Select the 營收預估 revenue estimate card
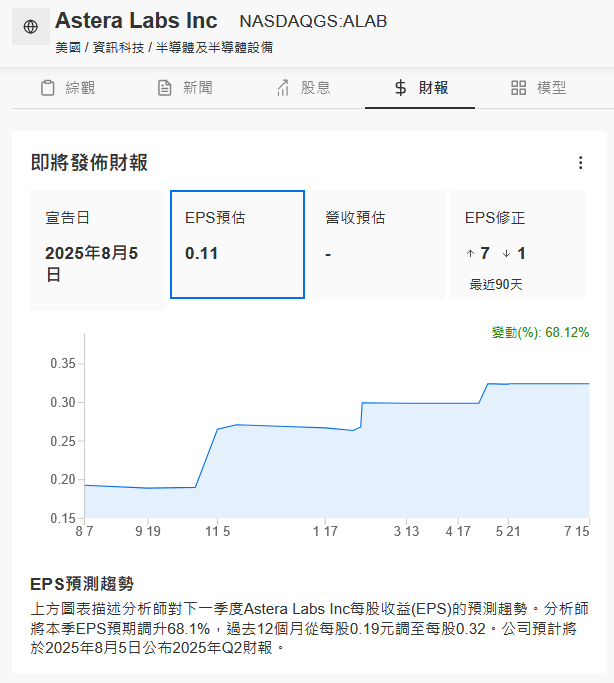The image size is (614, 683). (x=378, y=244)
